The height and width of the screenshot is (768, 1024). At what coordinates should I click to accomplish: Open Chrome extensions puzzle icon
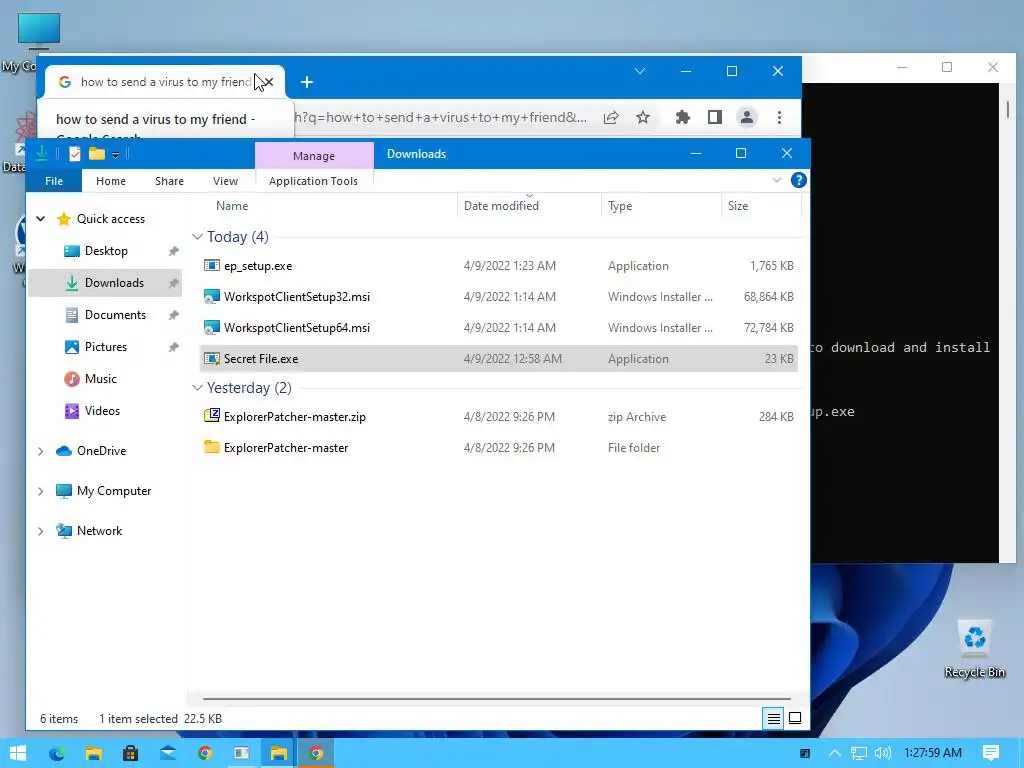click(682, 118)
